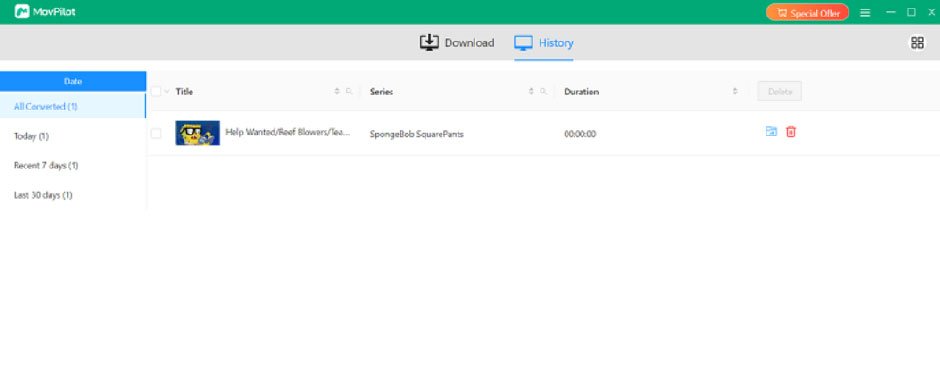The height and width of the screenshot is (386, 940).
Task: Click the MovPilot logo icon
Action: click(22, 11)
